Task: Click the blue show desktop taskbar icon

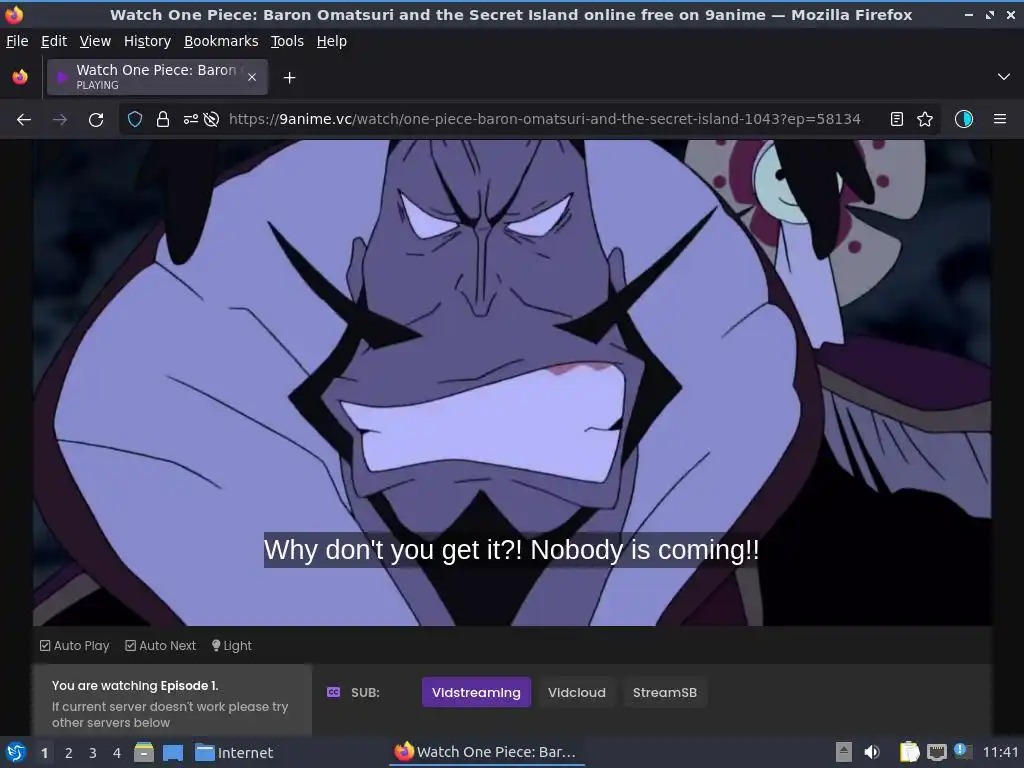Action: pyautogui.click(x=173, y=752)
